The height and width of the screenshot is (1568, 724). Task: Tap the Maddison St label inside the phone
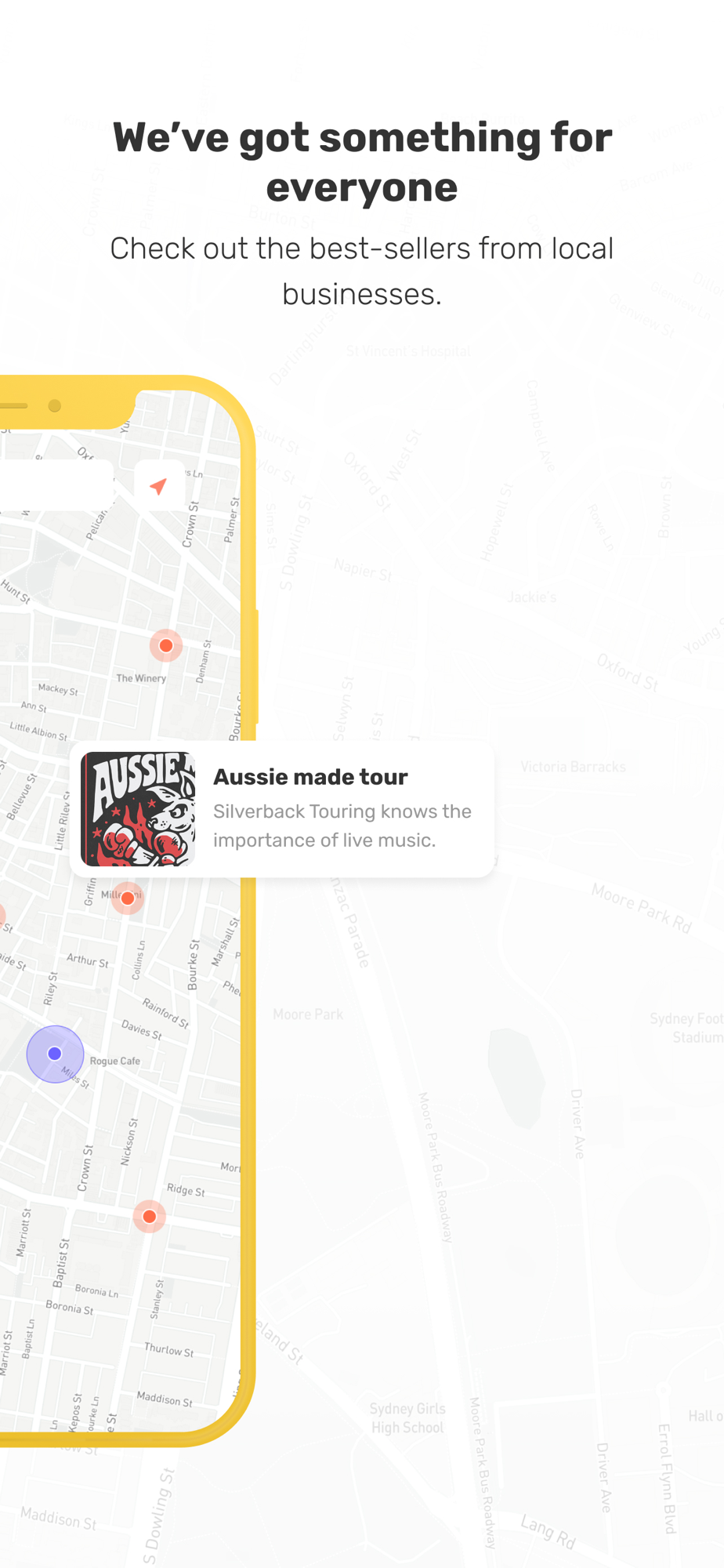tap(165, 1399)
